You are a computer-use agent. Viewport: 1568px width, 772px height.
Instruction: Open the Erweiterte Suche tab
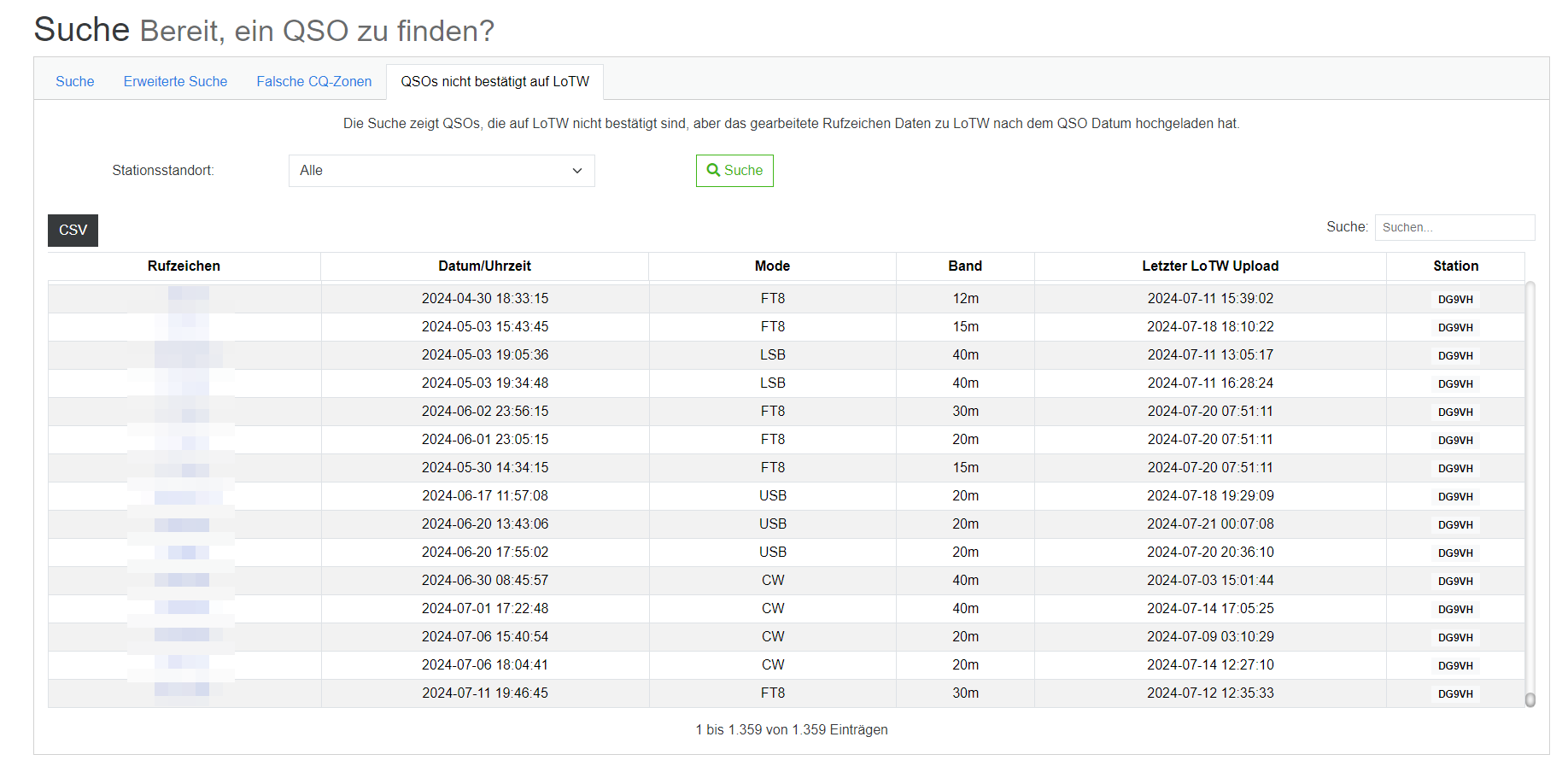tap(175, 82)
